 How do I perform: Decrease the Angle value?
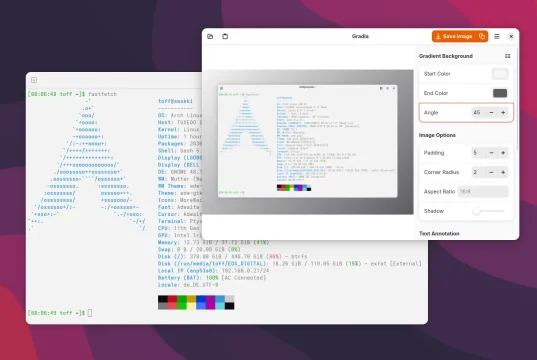[x=491, y=112]
